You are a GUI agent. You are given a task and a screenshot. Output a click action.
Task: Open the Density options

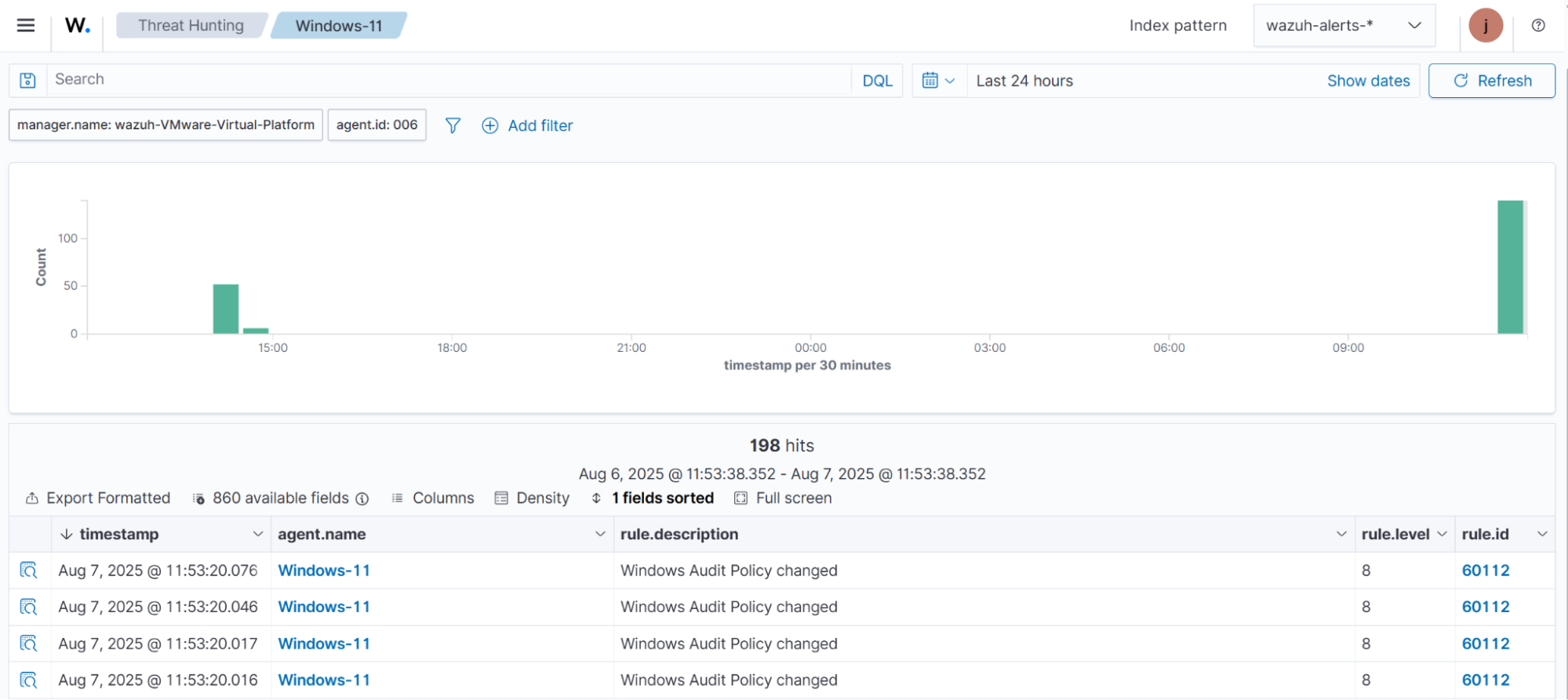point(532,498)
